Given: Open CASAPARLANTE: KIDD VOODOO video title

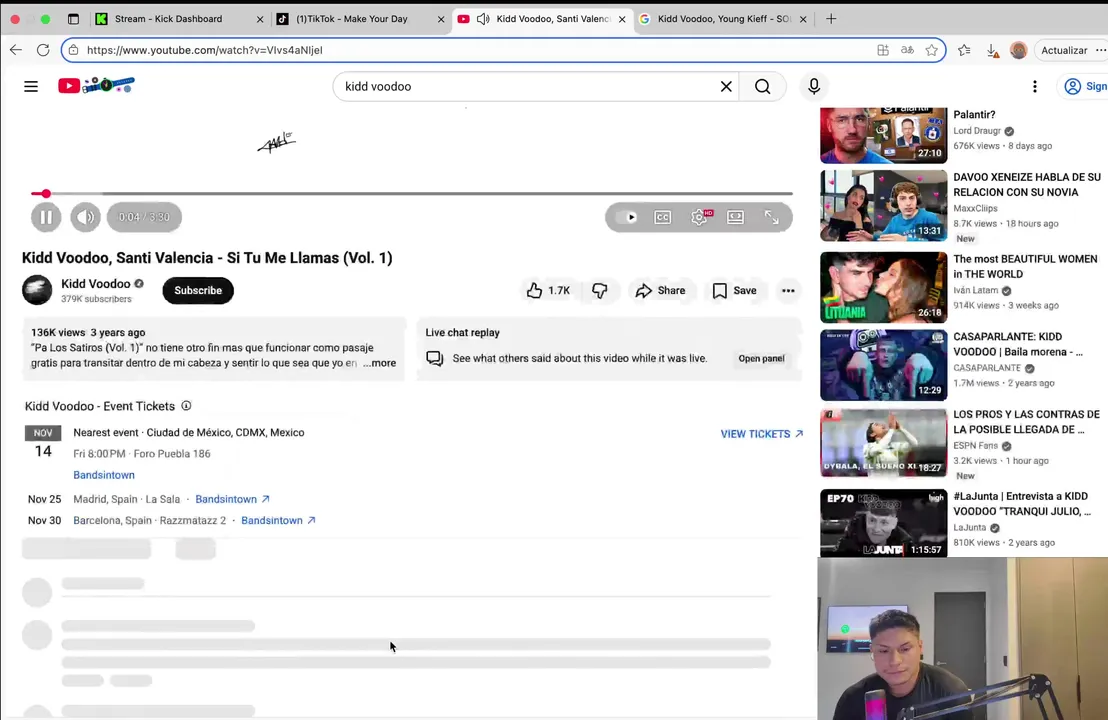Looking at the screenshot, I should (x=1018, y=344).
